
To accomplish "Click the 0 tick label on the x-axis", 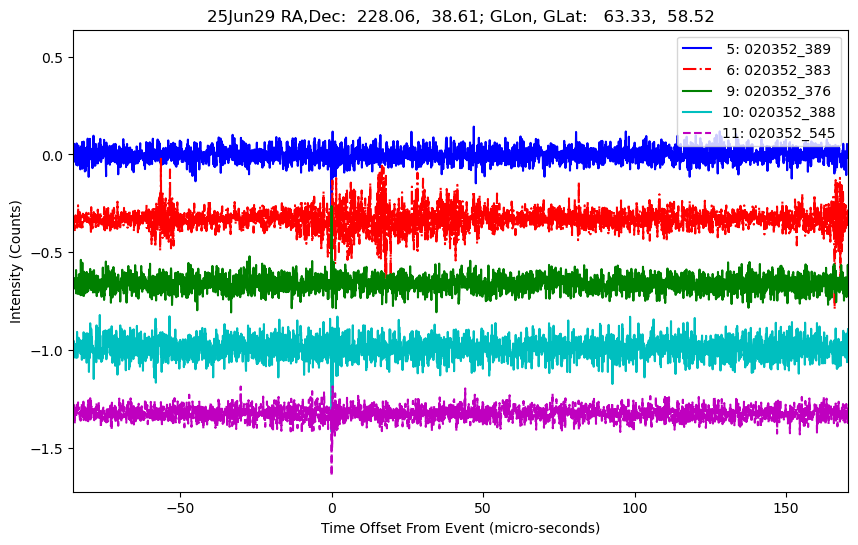I will [x=332, y=508].
